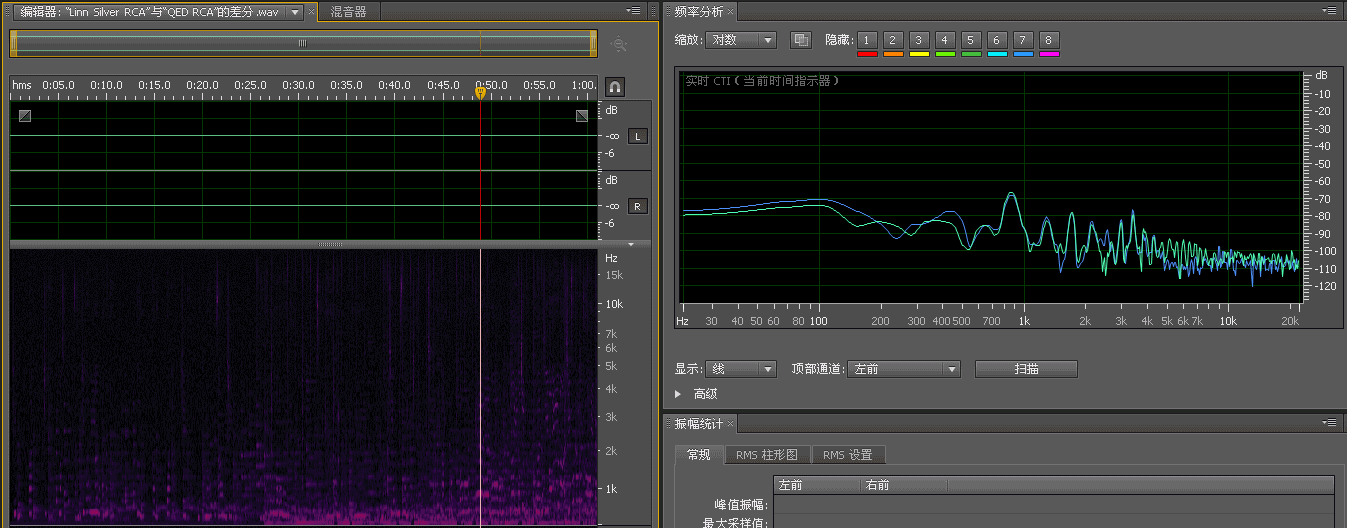Screen dimensions: 1347x528
Task: Toggle the left channel L button
Action: coord(637,136)
